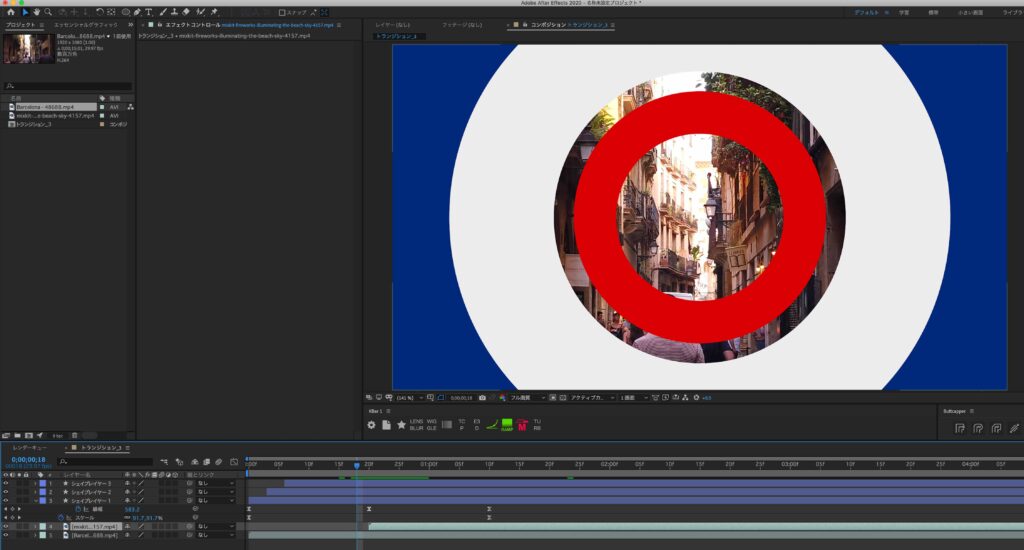Click the new folder icon in Project panel
The image size is (1024, 550).
coord(18,436)
